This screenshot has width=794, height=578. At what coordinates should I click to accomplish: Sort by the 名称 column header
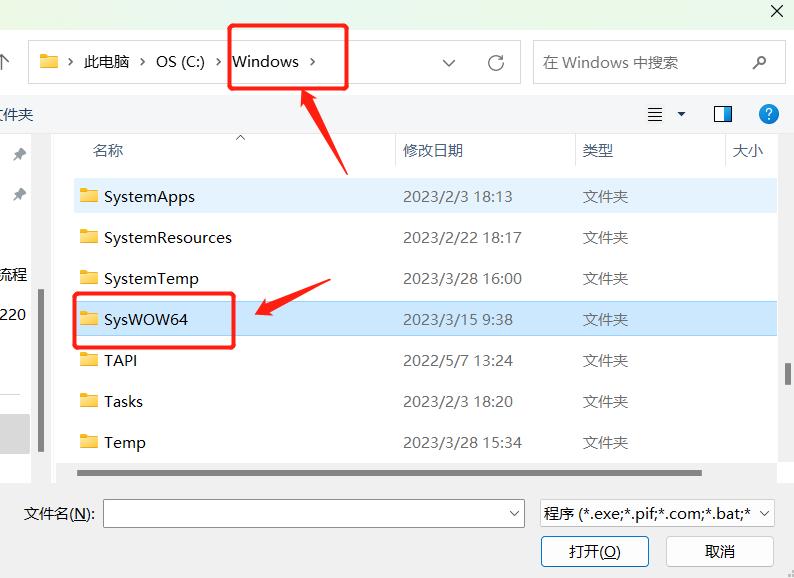click(x=108, y=150)
